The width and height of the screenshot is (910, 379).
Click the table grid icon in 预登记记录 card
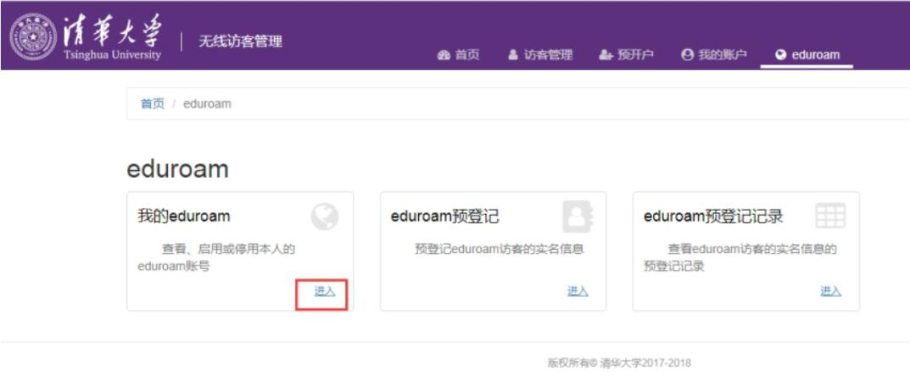point(830,216)
